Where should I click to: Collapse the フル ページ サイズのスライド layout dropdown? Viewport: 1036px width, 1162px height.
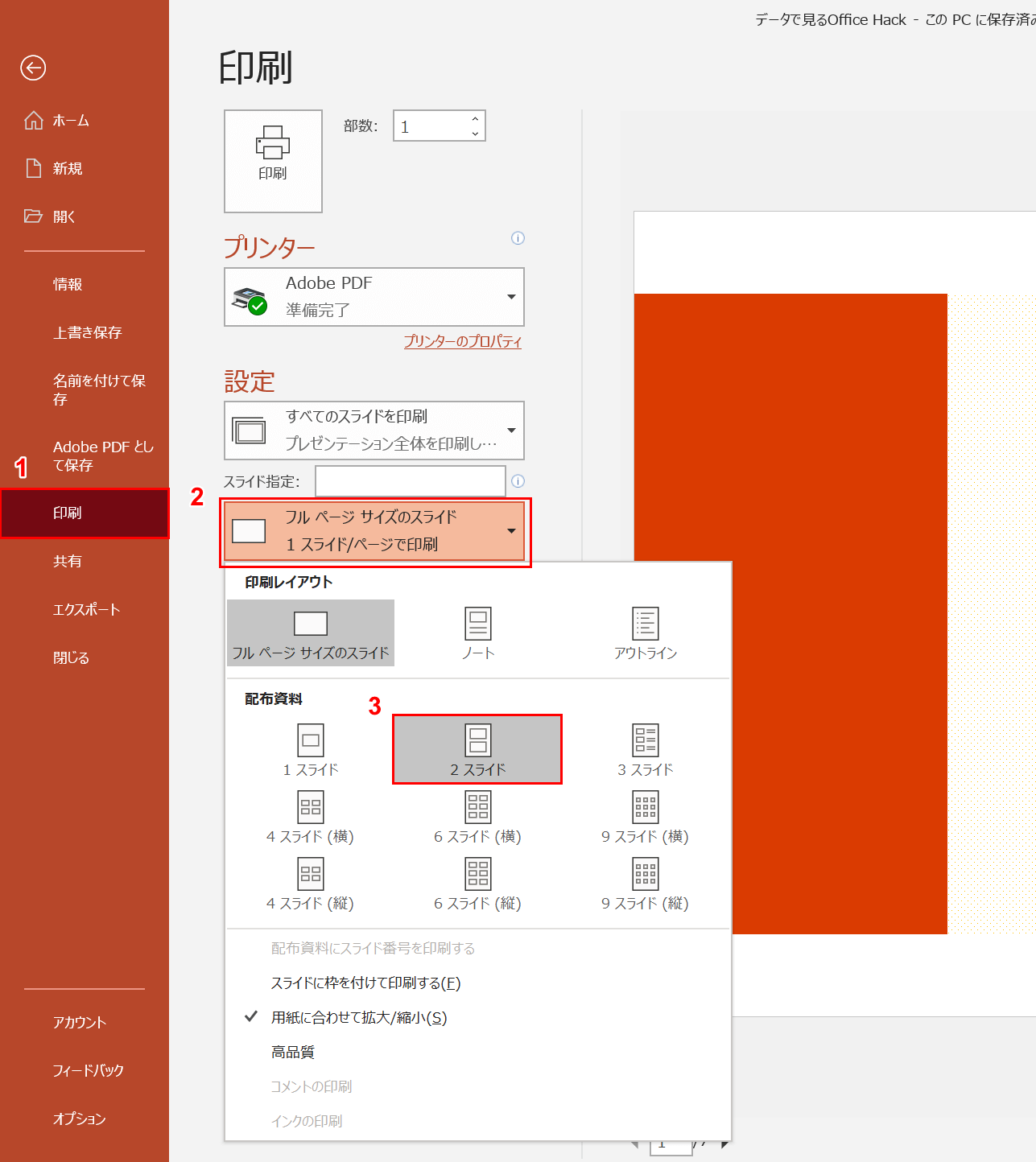(x=374, y=531)
